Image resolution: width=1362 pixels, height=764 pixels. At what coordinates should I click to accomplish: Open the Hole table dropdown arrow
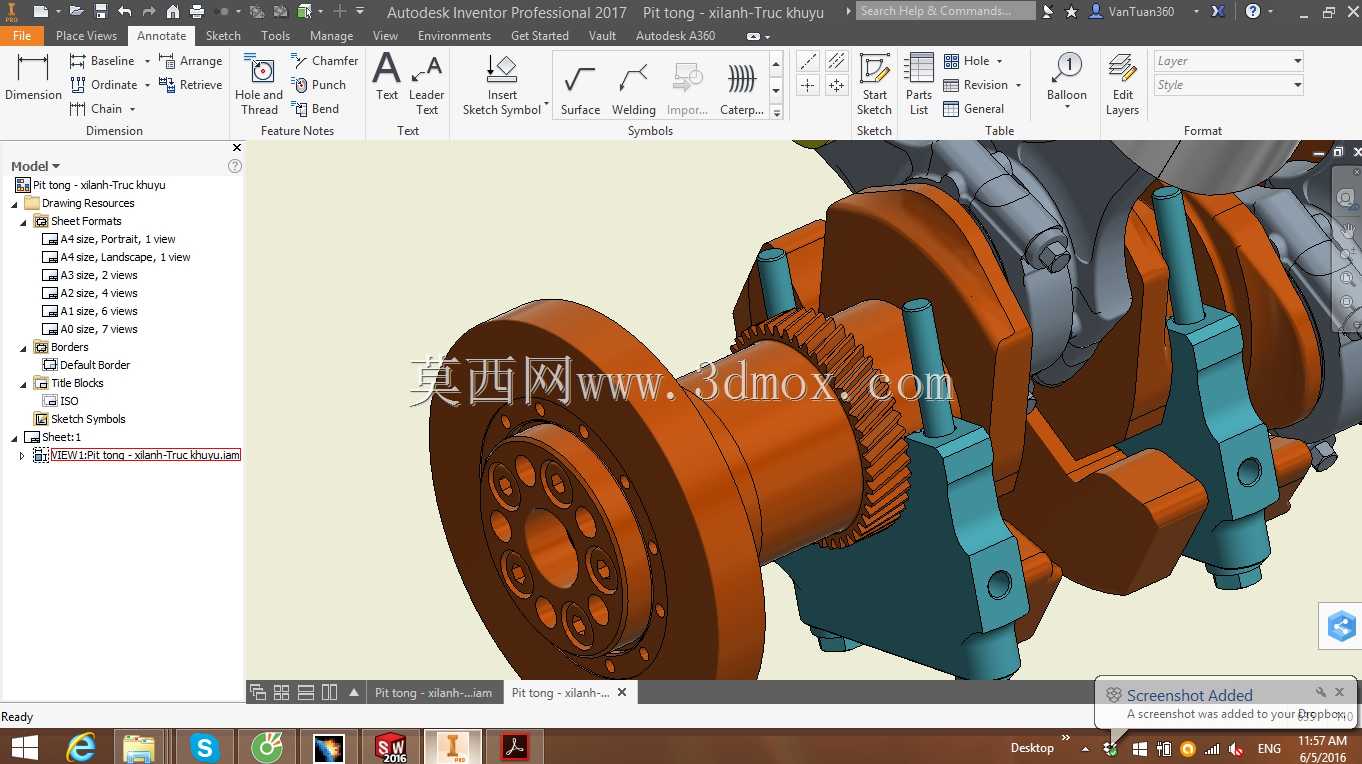click(999, 61)
